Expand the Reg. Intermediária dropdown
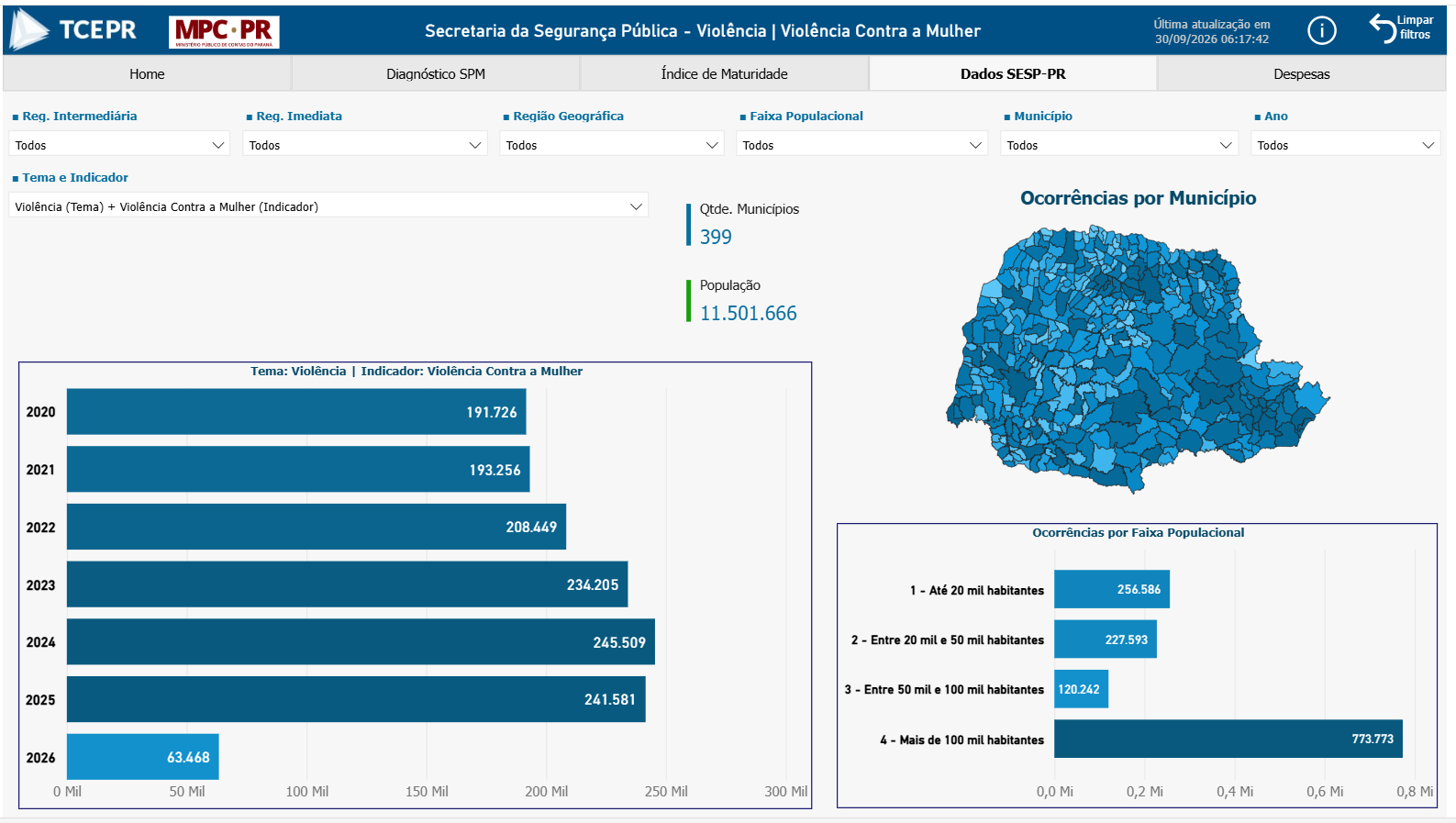 pos(119,145)
